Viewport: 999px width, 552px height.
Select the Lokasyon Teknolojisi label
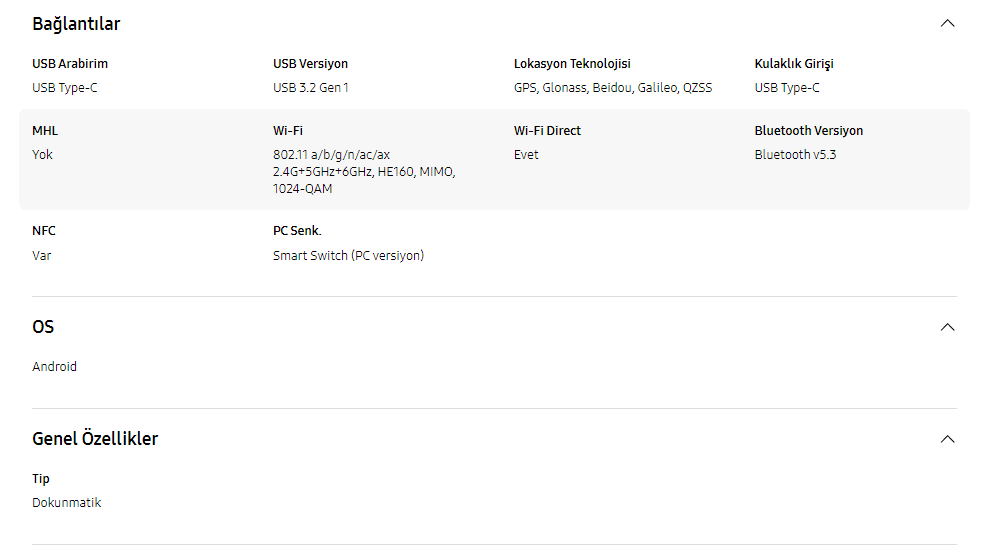(x=572, y=64)
